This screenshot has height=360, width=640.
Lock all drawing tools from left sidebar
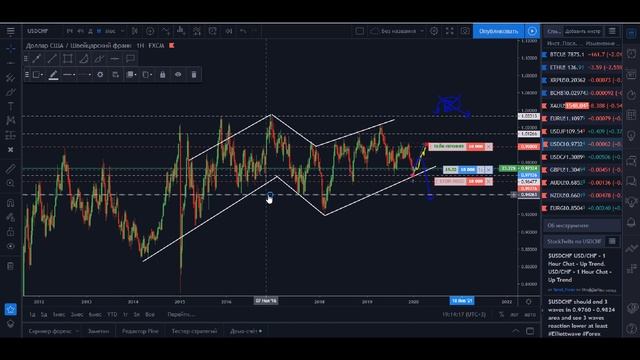coord(10,232)
